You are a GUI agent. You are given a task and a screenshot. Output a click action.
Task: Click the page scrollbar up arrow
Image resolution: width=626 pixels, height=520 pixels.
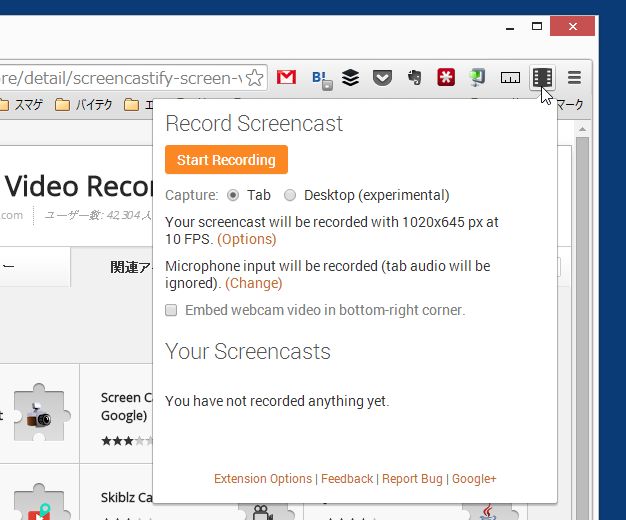(x=582, y=129)
